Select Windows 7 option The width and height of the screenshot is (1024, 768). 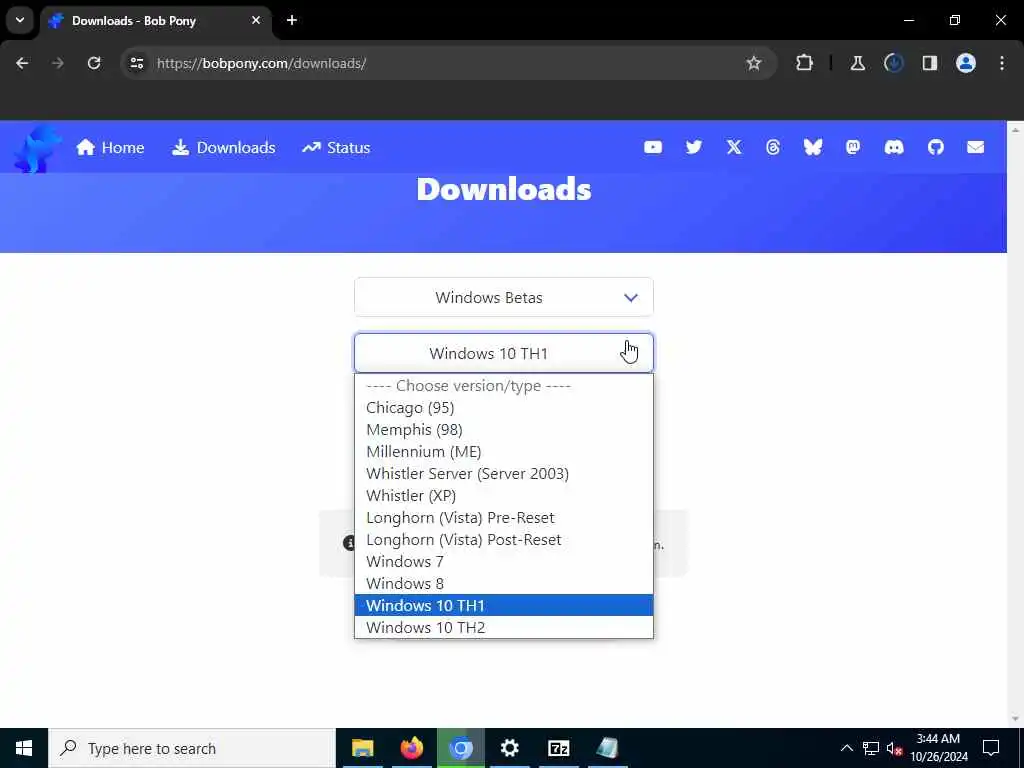coord(504,562)
